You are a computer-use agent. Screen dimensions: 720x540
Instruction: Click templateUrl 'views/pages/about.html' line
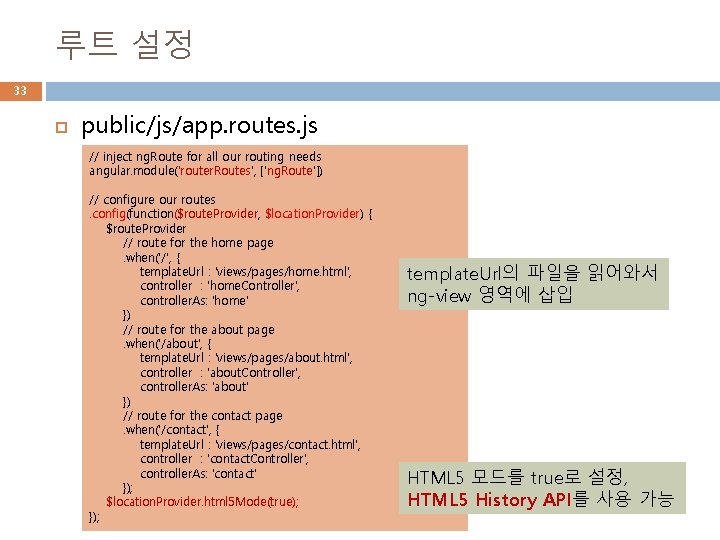(x=246, y=358)
